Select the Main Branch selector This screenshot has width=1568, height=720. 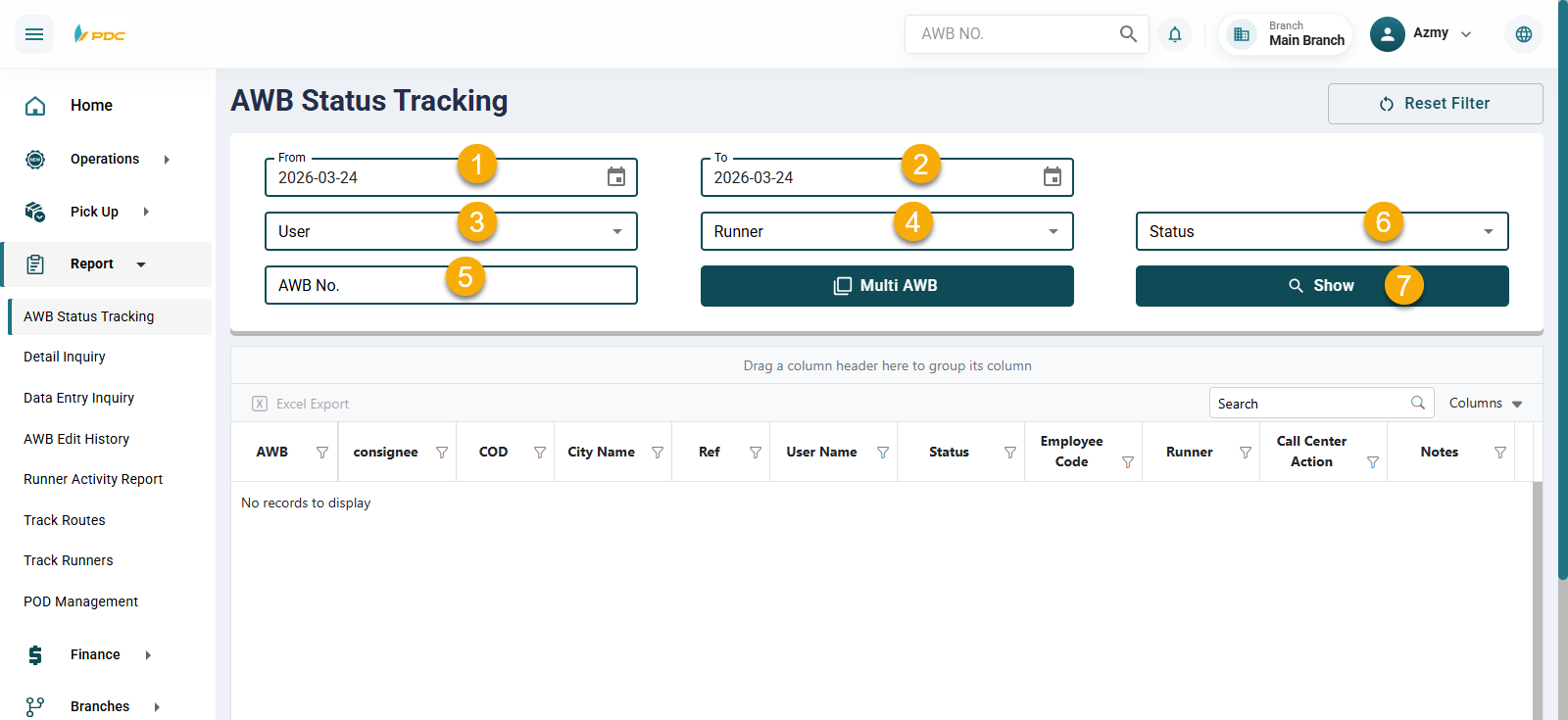(1285, 34)
